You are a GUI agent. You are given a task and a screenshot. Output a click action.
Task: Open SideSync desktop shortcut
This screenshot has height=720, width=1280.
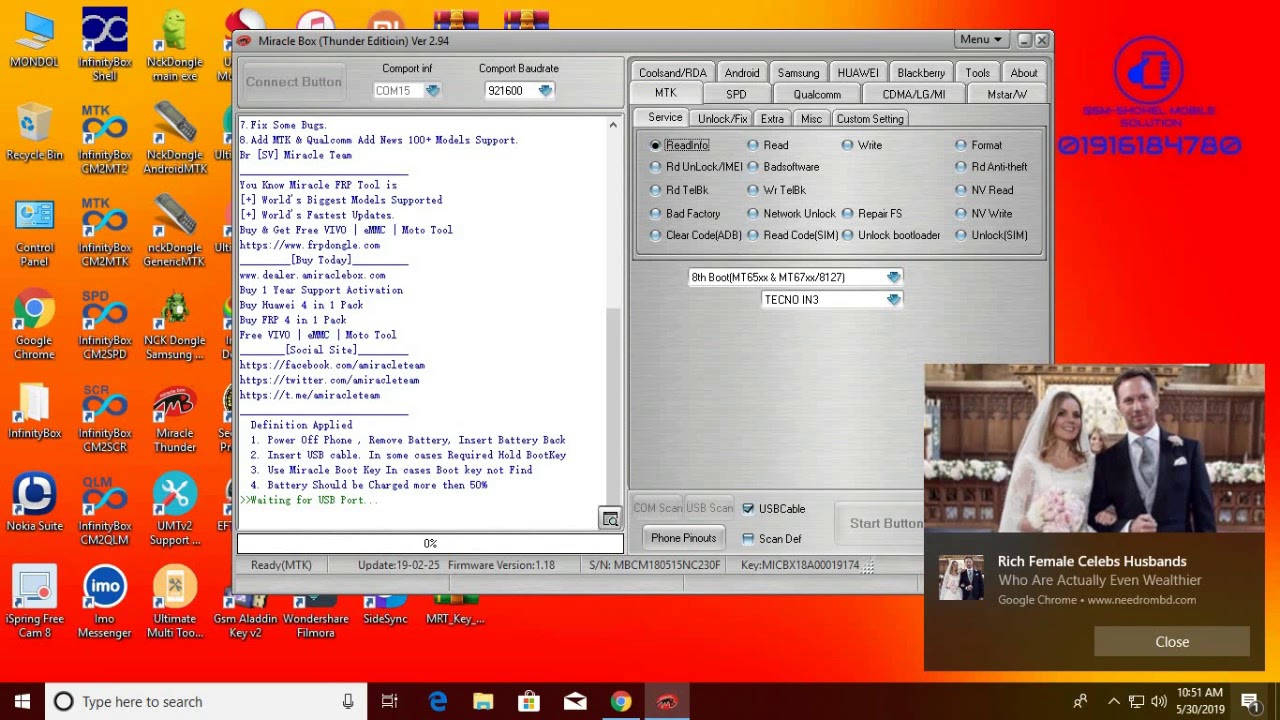[385, 606]
